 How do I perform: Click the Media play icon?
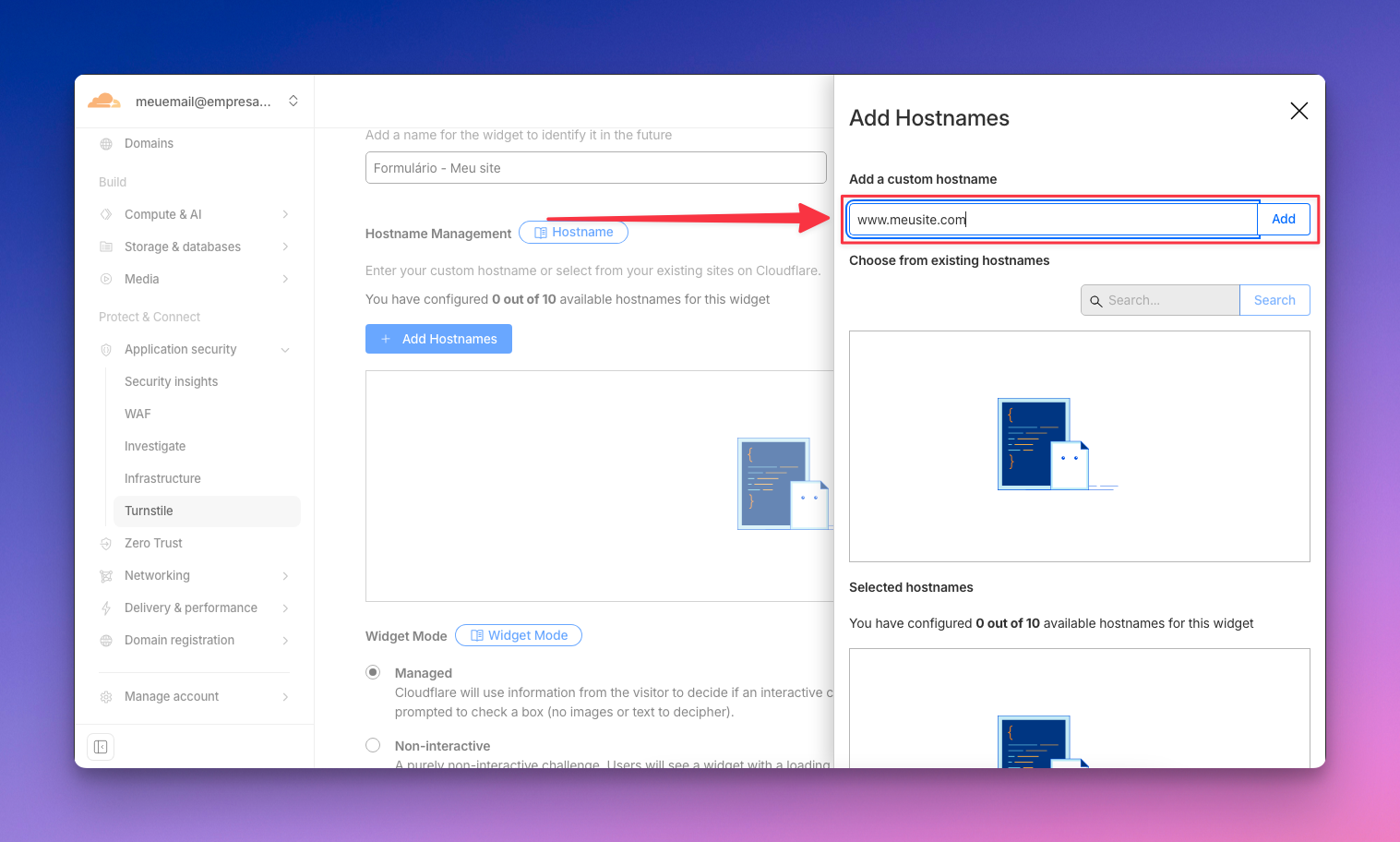(x=106, y=279)
